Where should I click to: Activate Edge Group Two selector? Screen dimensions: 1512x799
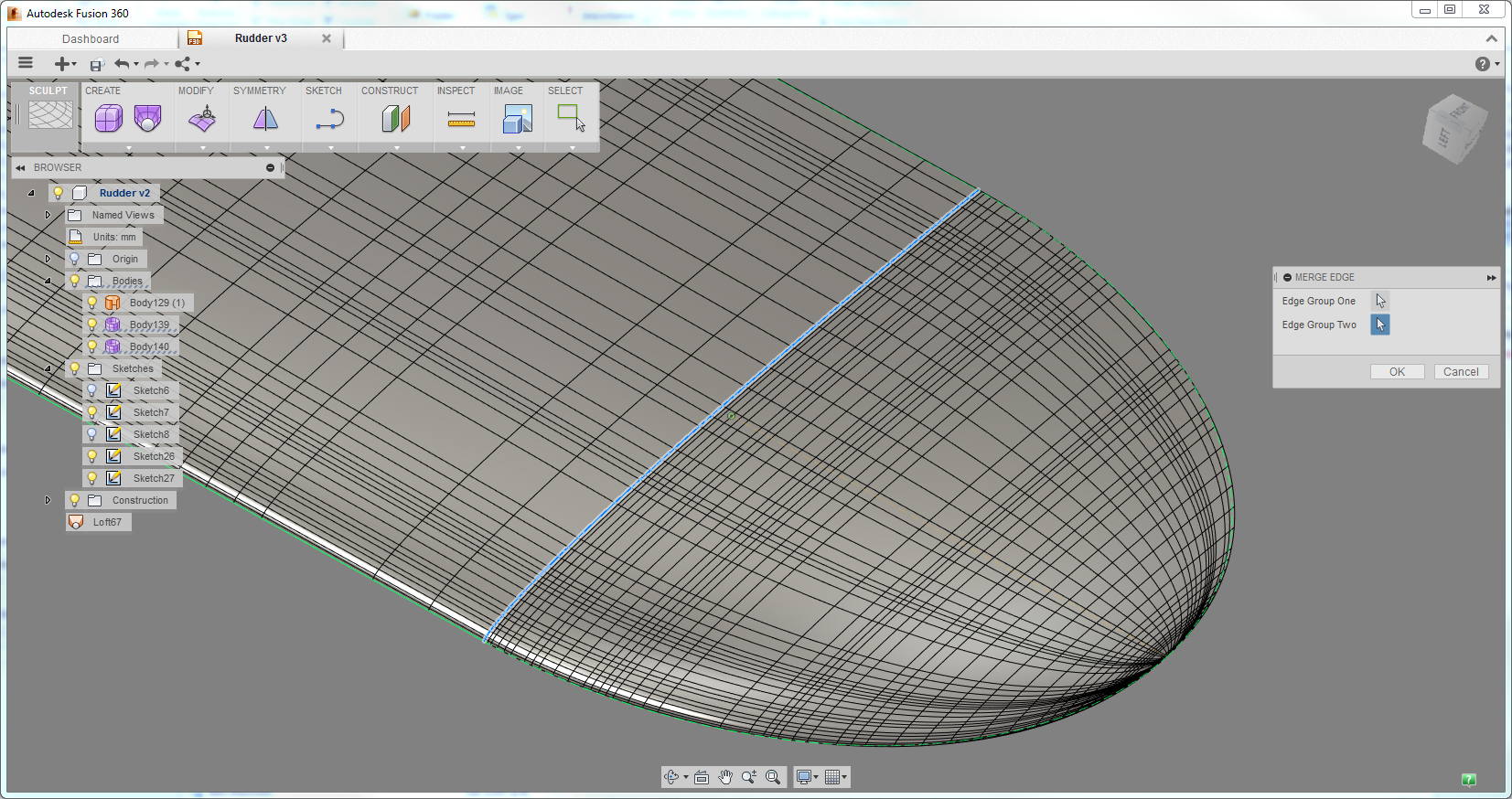1379,325
